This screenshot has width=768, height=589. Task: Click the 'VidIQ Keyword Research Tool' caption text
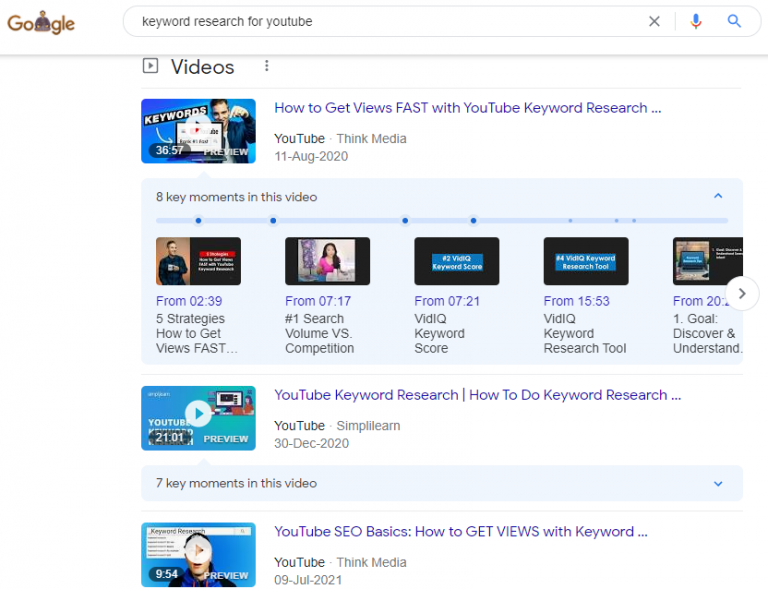tap(585, 333)
